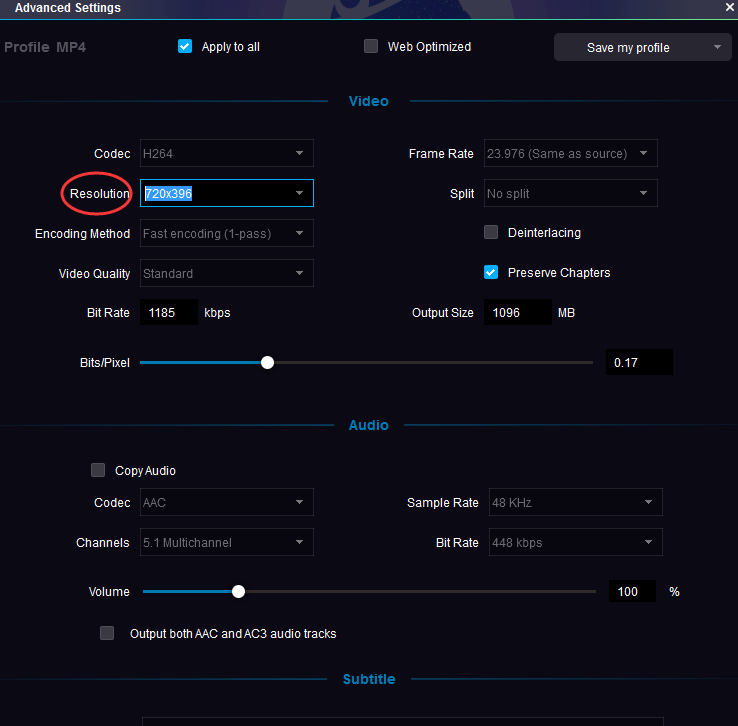Viewport: 738px width, 726px height.
Task: Enable the Copy Audio checkbox
Action: tap(98, 470)
